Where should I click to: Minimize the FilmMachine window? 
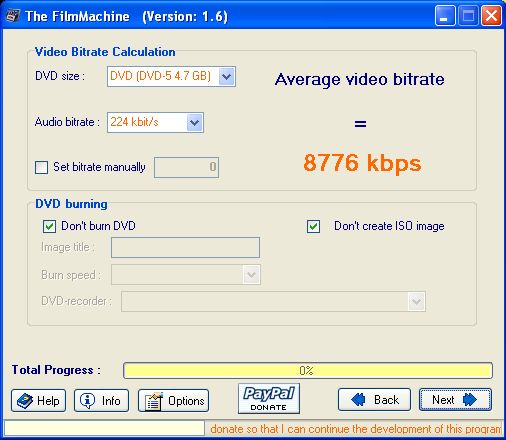445,16
